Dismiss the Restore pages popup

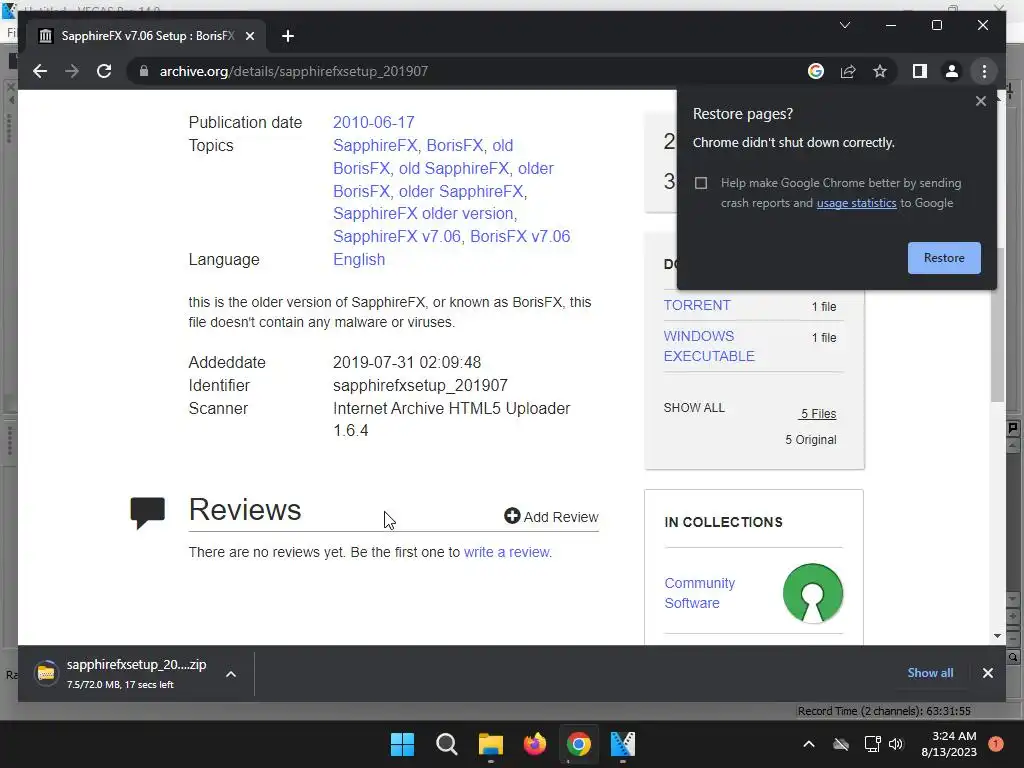coord(980,101)
